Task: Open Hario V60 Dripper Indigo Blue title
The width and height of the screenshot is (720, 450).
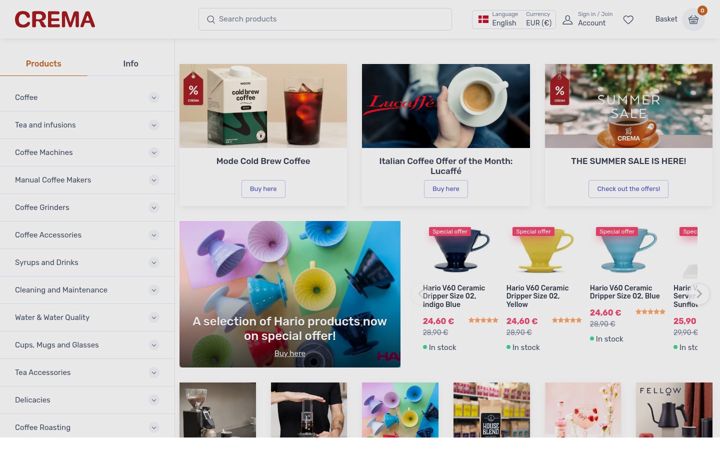Action: (x=454, y=296)
